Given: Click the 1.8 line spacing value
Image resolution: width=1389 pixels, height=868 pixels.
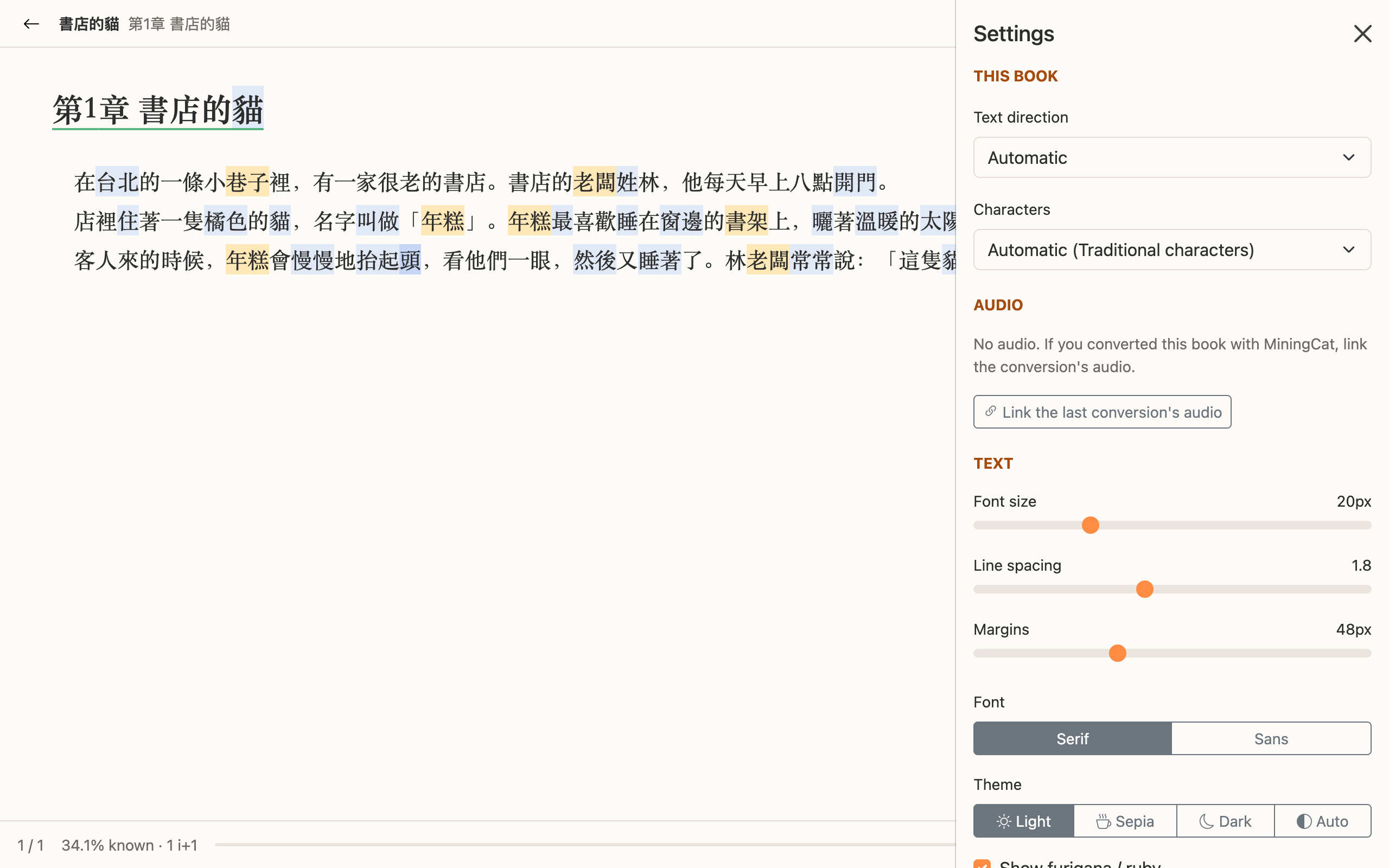Looking at the screenshot, I should point(1361,565).
